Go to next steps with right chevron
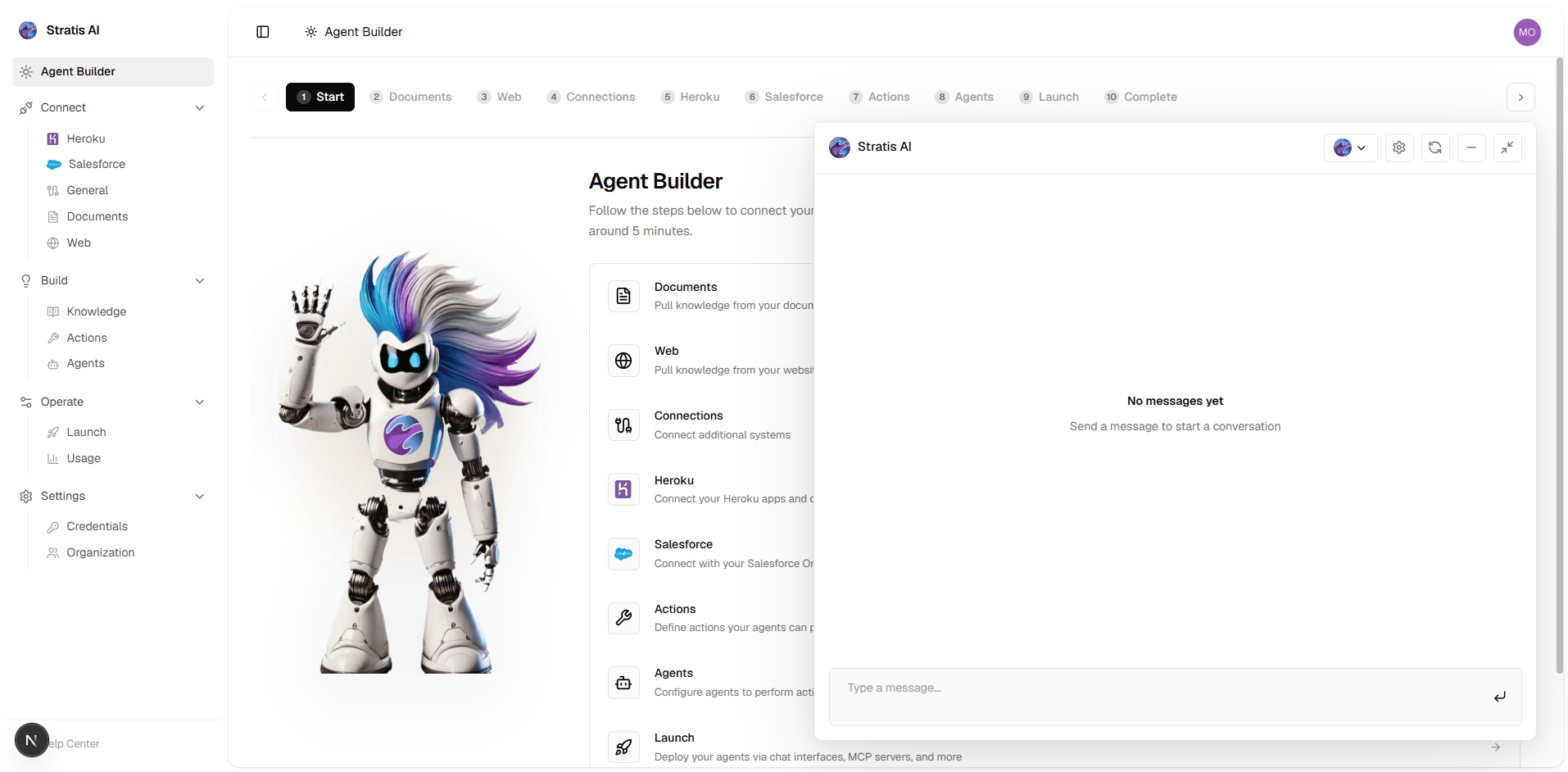Viewport: 1568px width, 772px height. [1520, 97]
